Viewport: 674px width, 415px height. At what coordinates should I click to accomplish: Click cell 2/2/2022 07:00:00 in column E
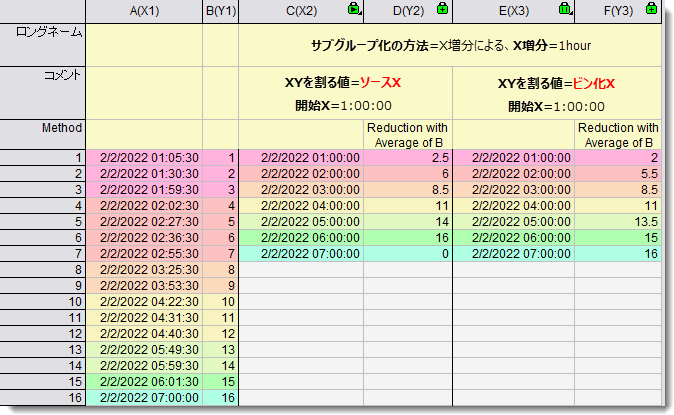[x=514, y=254]
